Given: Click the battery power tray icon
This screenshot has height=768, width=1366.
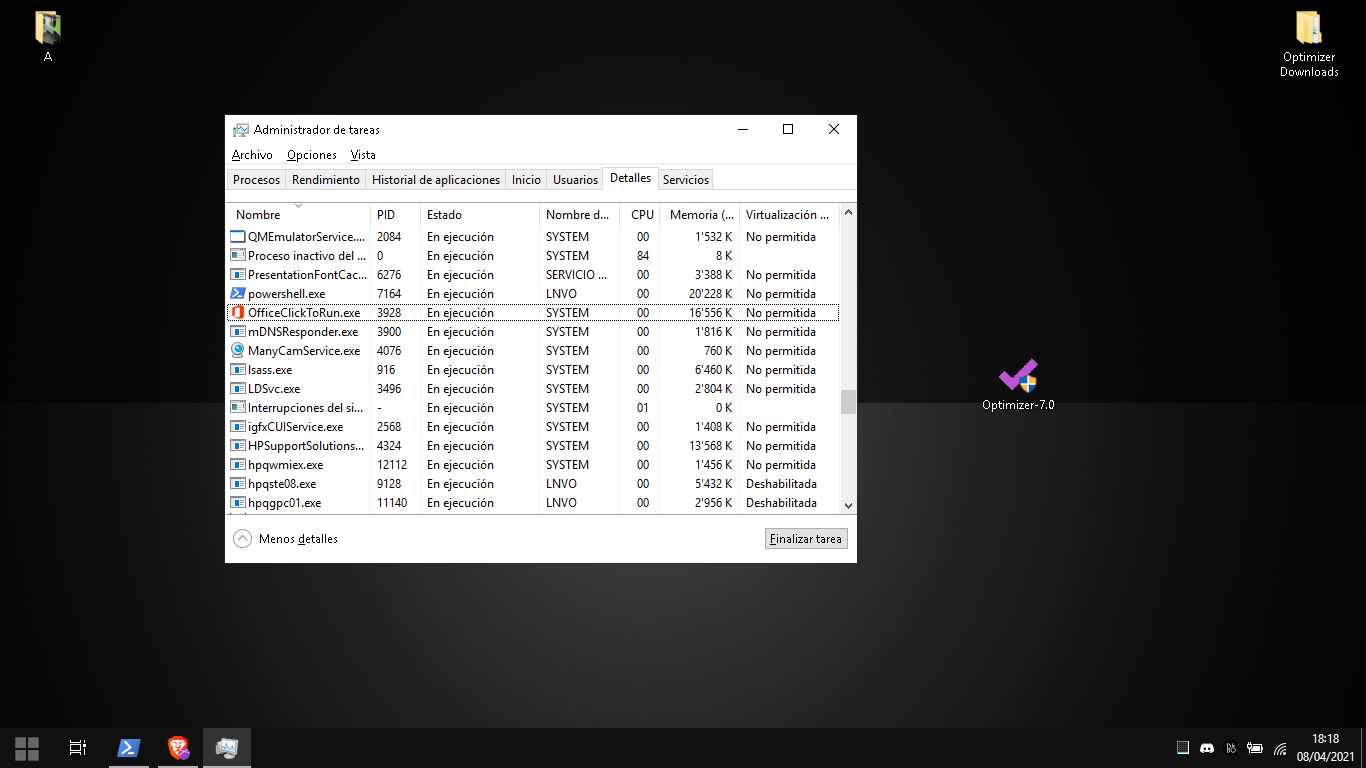Looking at the screenshot, I should tap(1255, 748).
